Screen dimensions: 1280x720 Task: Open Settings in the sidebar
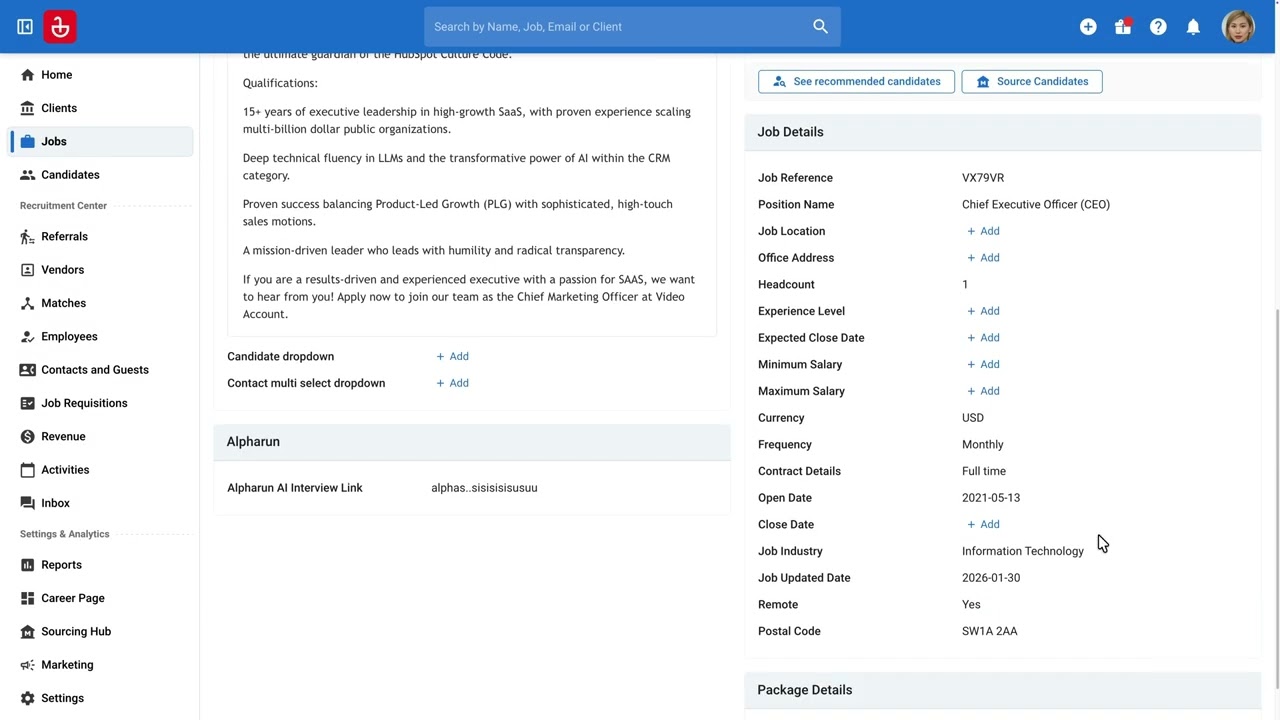point(100,698)
